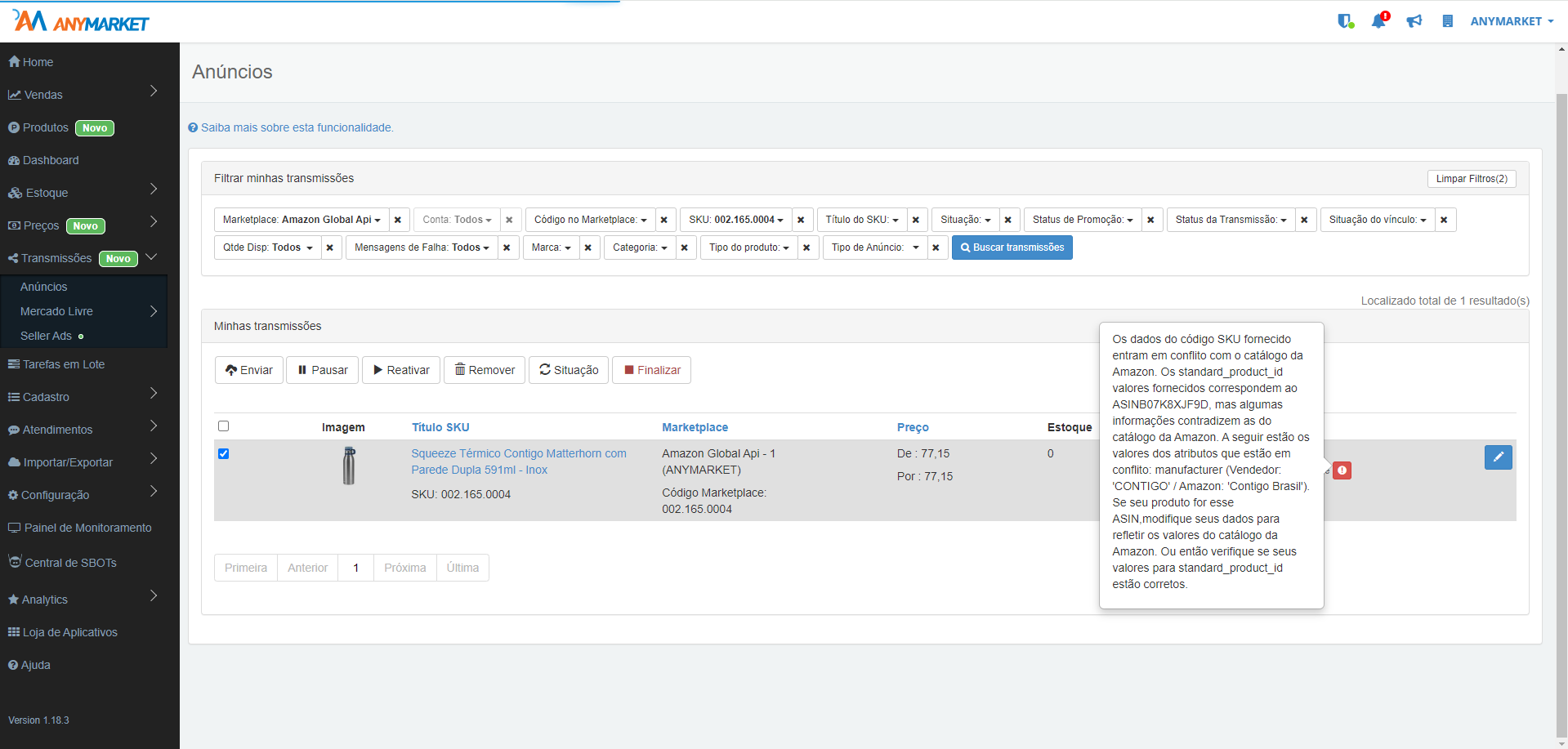Click the Situação refresh button

569,370
